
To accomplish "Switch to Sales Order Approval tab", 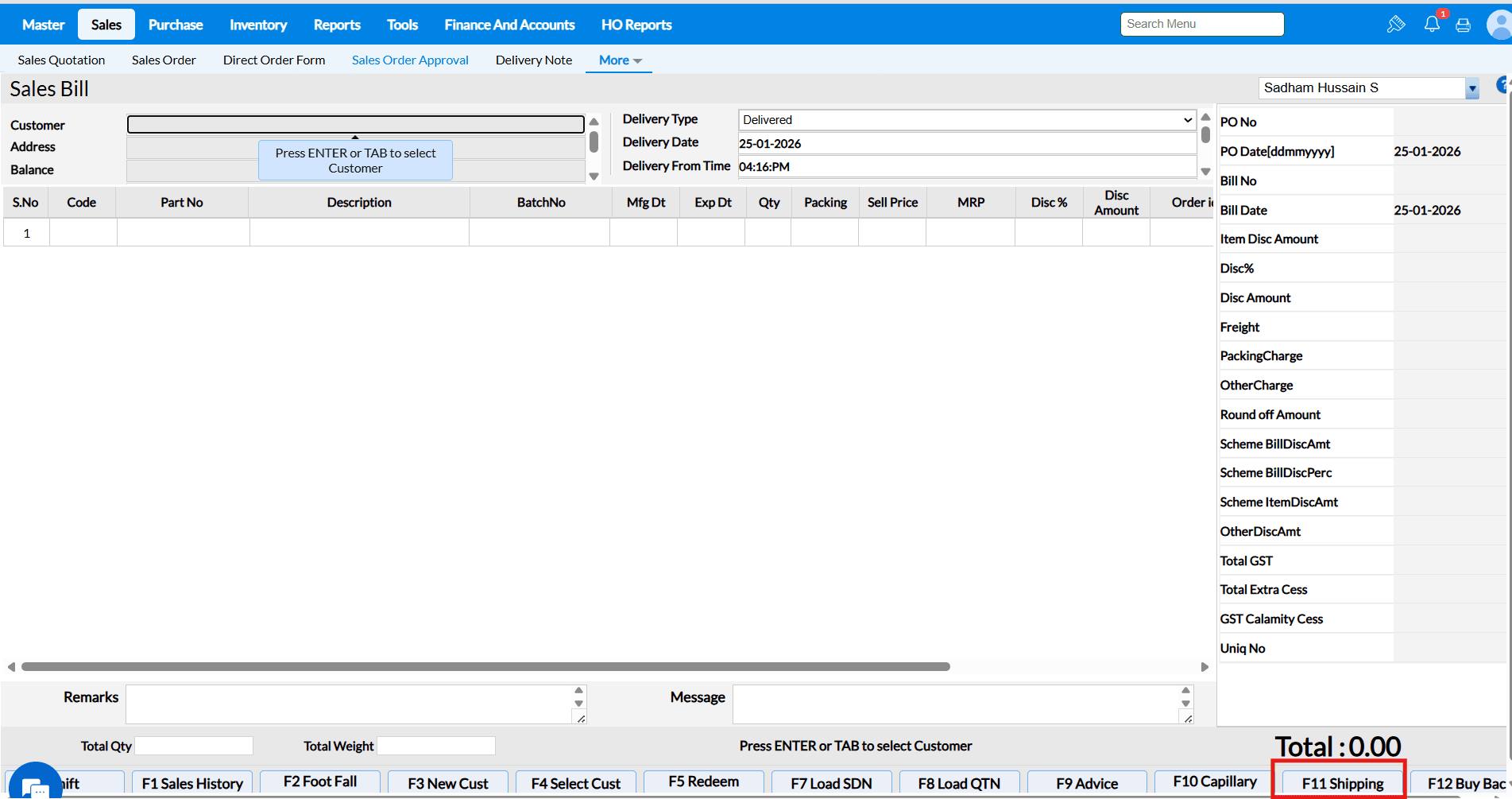I will [x=410, y=60].
